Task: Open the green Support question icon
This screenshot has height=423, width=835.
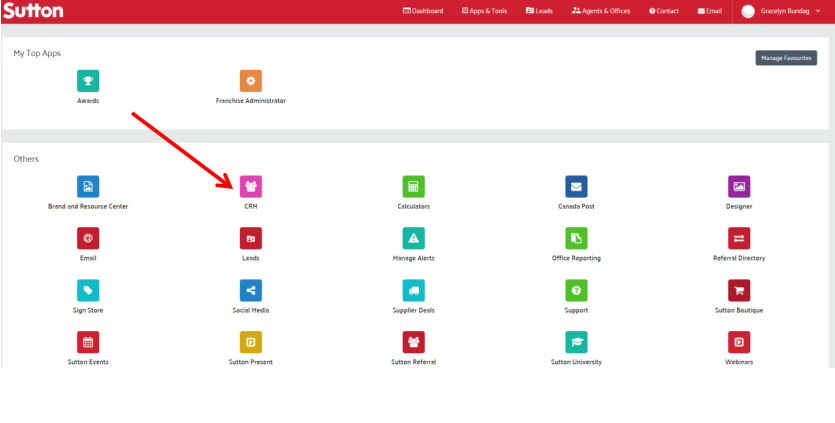Action: click(x=576, y=290)
